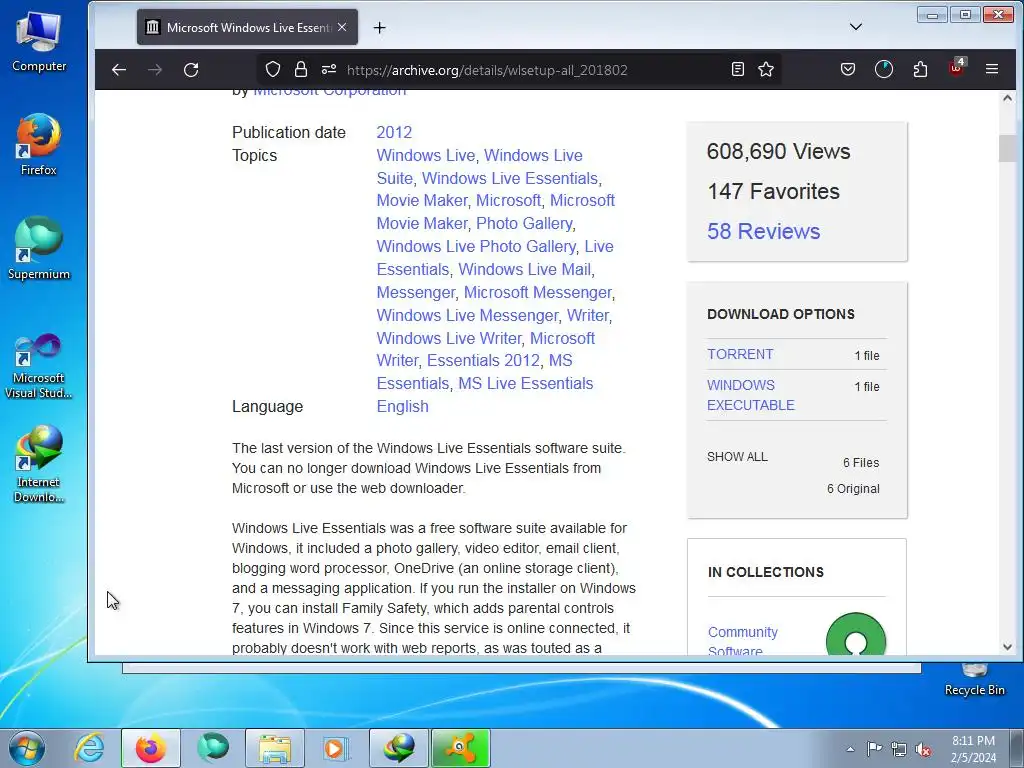Open the Windows Live Essentials topic link
This screenshot has height=768, width=1024.
(510, 178)
